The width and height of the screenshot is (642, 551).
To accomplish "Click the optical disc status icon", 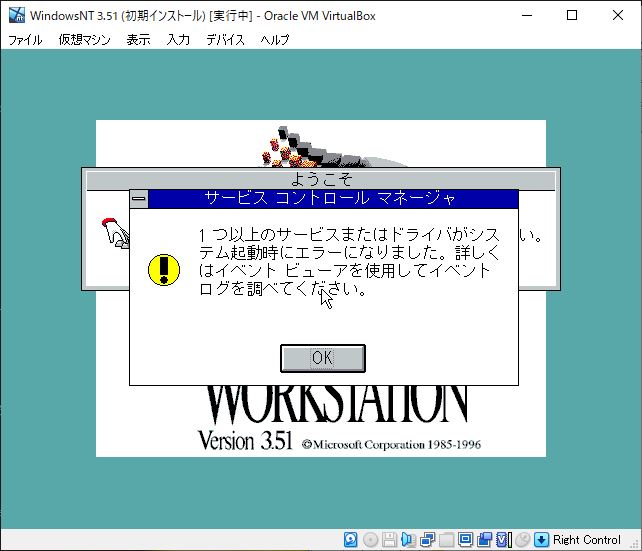I will tap(370, 540).
